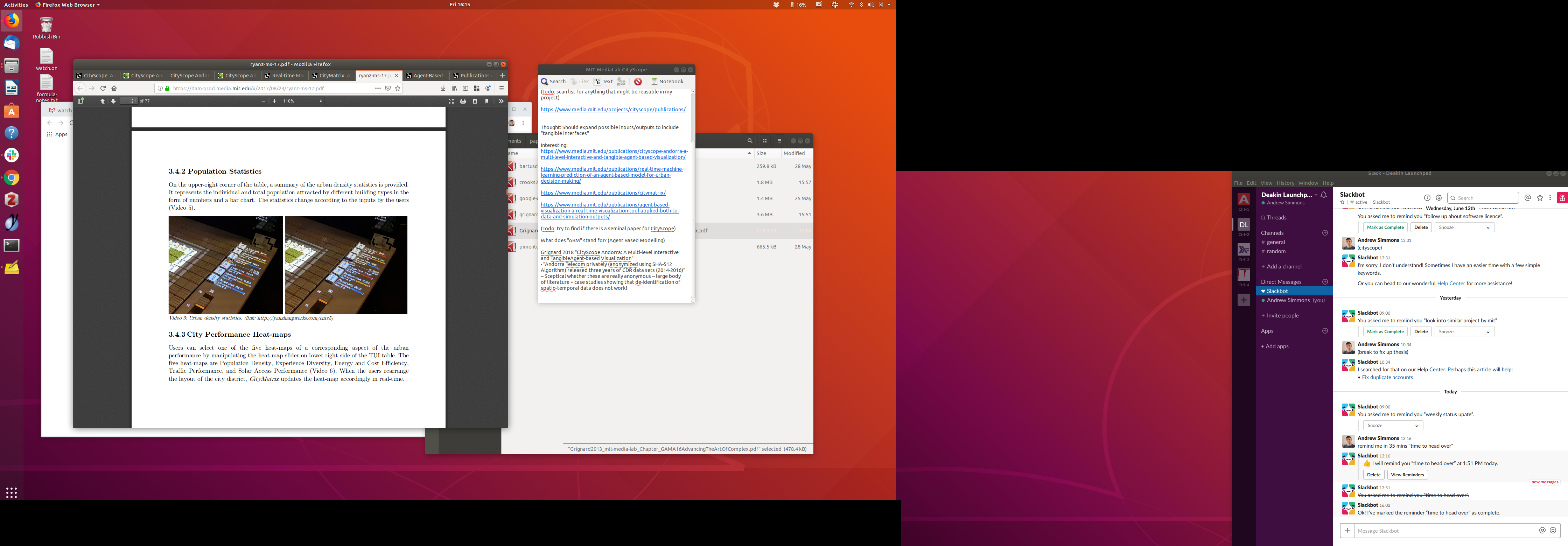The width and height of the screenshot is (1568, 546).
Task: Open Firefox downloads arrow
Action: 442,88
